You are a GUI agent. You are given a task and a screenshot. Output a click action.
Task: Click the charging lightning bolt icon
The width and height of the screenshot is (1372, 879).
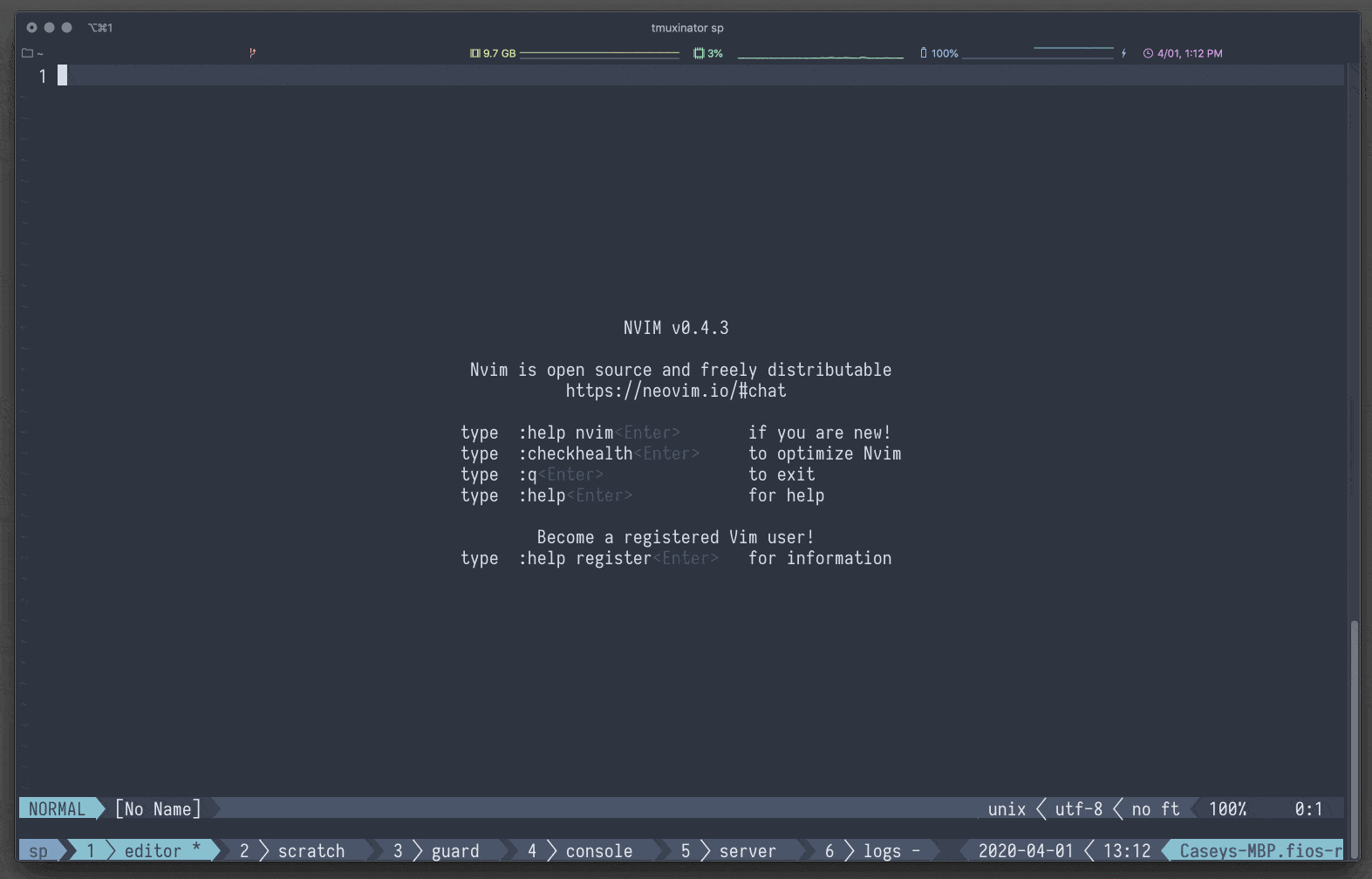coord(1123,53)
